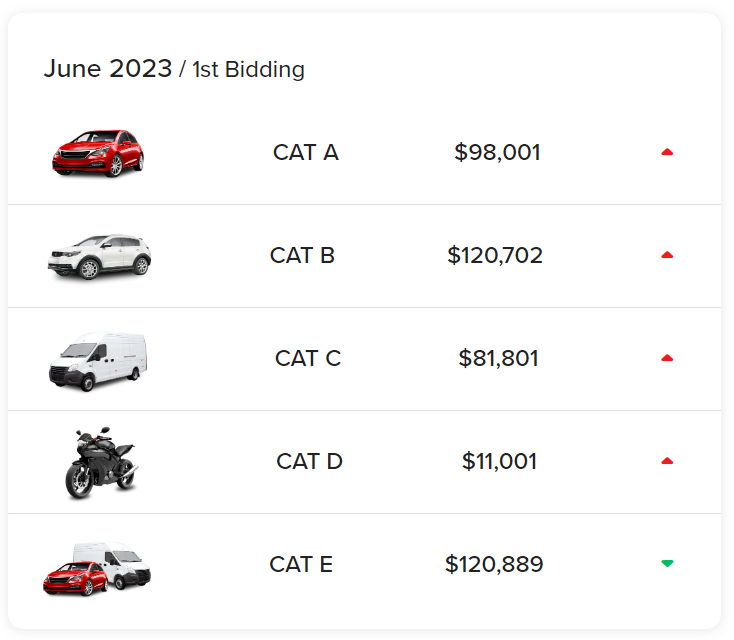
Task: Select the CAT B label
Action: tap(302, 255)
